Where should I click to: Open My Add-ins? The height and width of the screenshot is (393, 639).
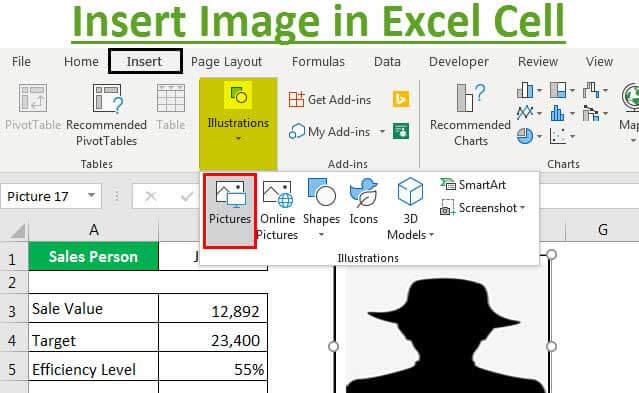[x=329, y=132]
